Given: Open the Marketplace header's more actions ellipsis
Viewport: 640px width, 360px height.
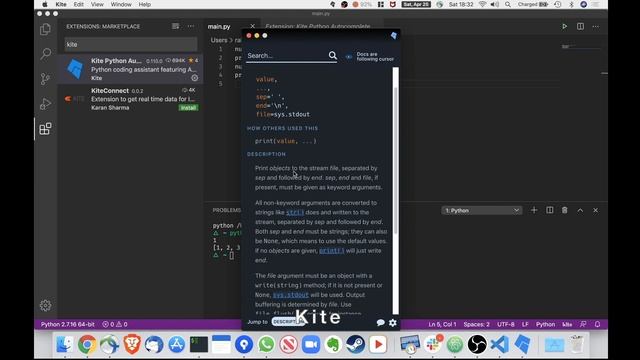Looking at the screenshot, I should pyautogui.click(x=191, y=26).
